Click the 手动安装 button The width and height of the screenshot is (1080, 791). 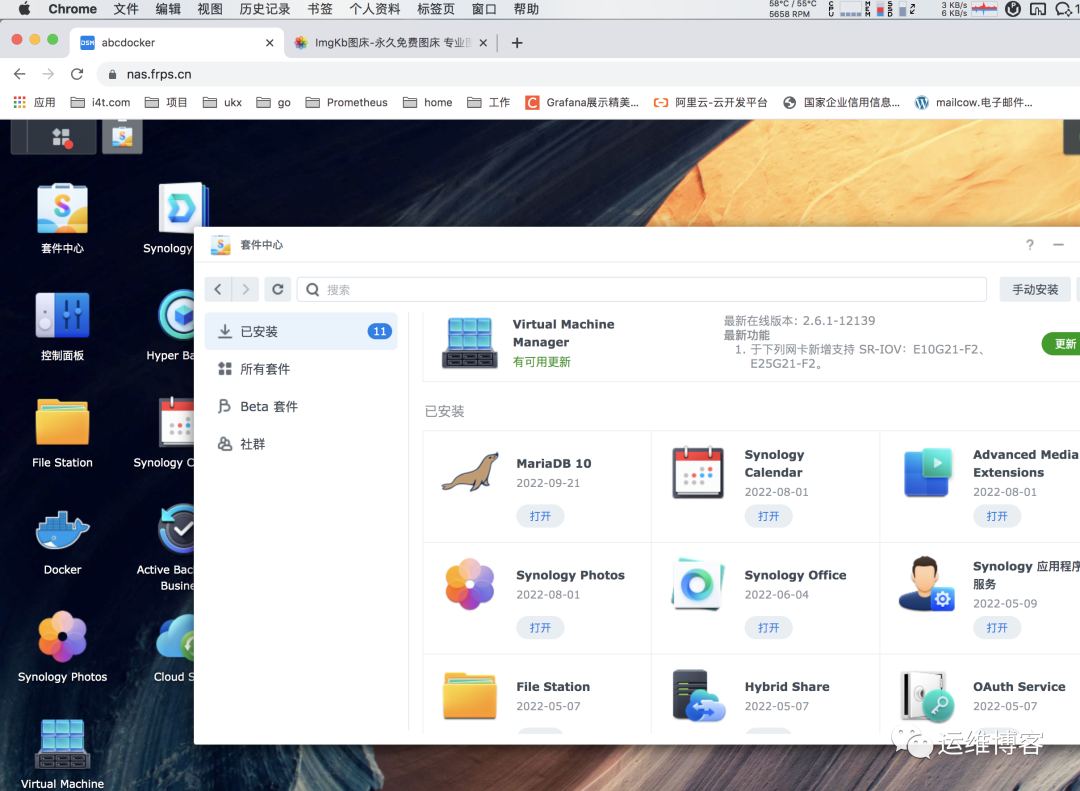1035,289
